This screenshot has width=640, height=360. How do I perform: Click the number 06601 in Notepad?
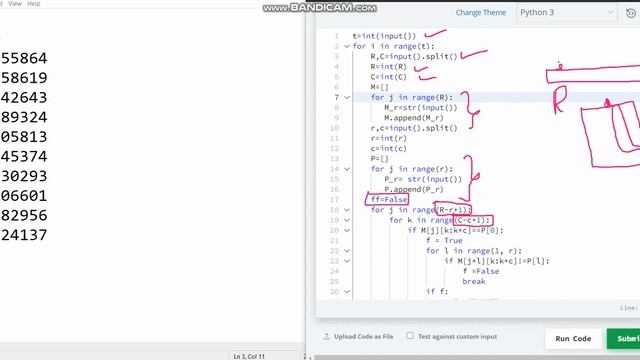pos(24,196)
